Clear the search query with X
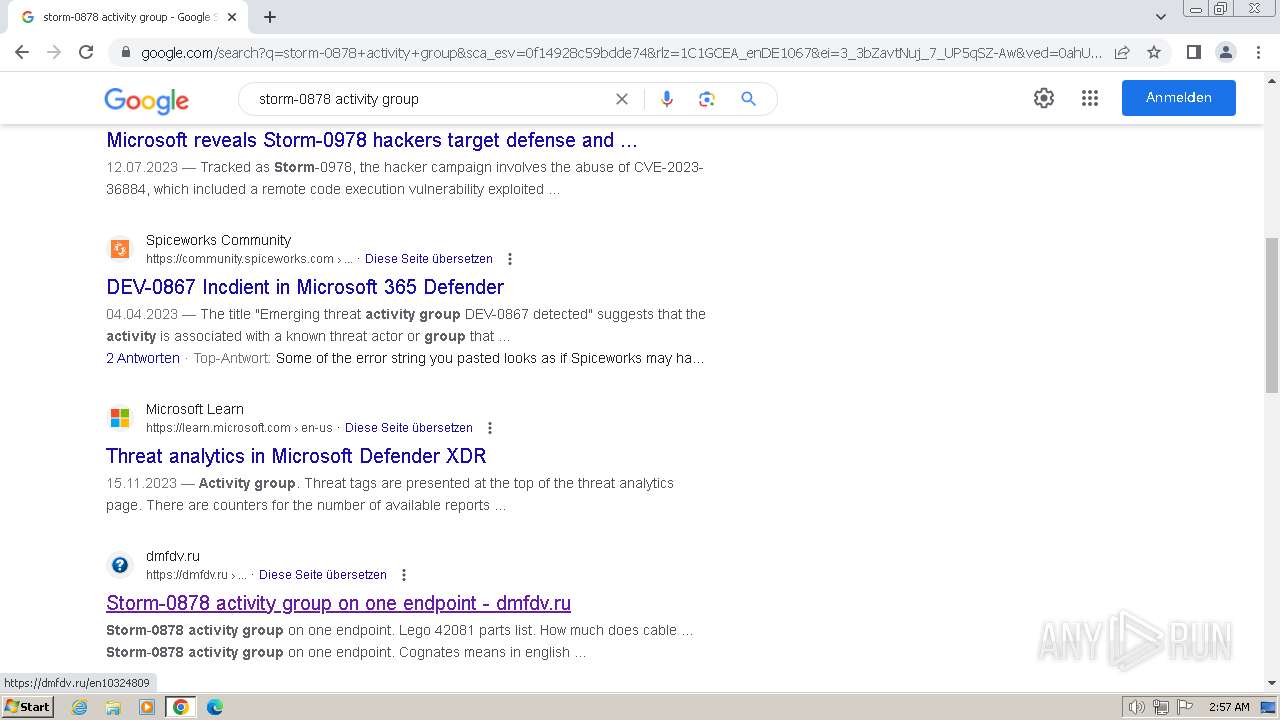Viewport: 1280px width, 720px height. click(x=621, y=99)
